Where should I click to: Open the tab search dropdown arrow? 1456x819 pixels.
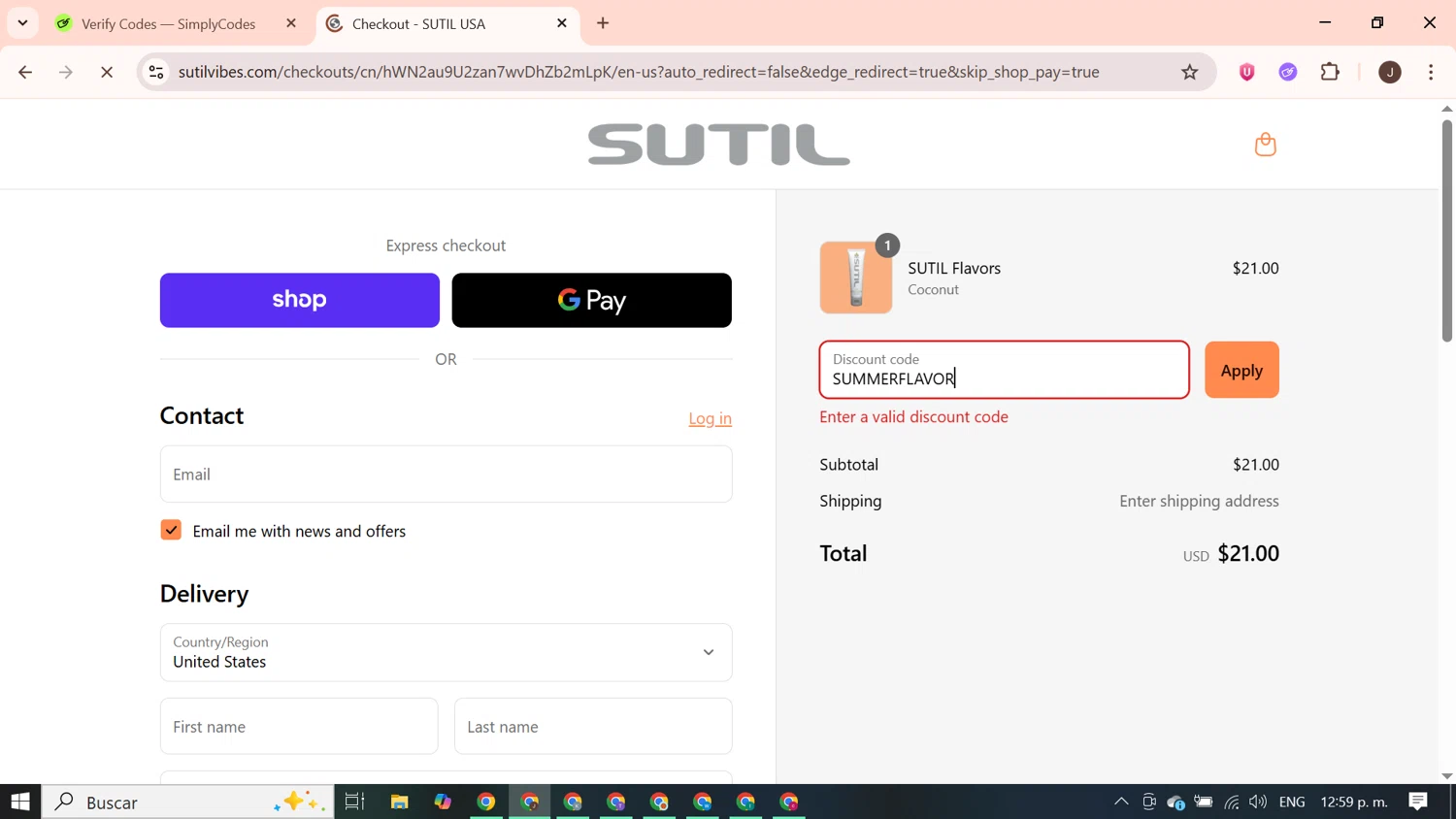tap(22, 23)
